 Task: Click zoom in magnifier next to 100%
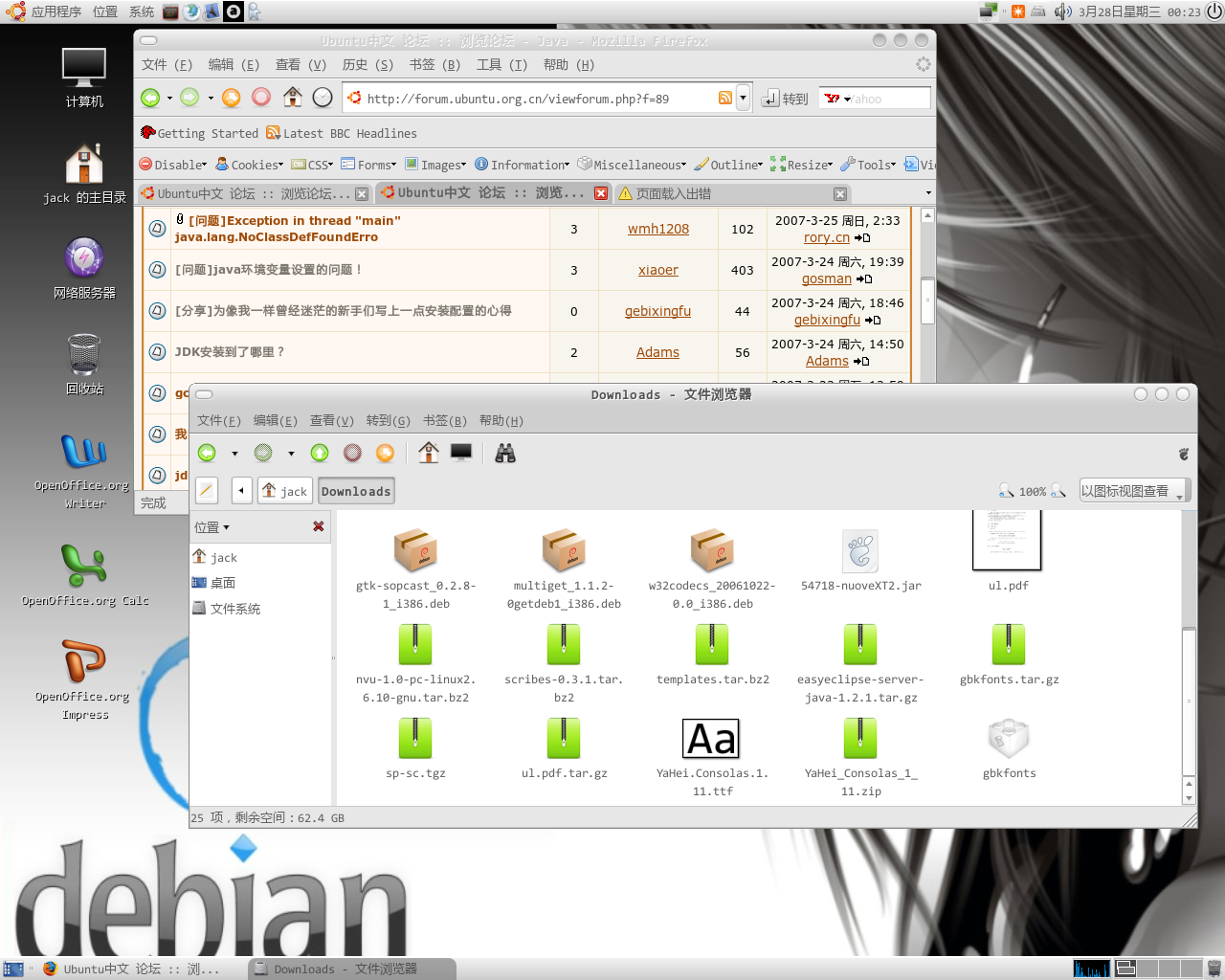click(1058, 491)
